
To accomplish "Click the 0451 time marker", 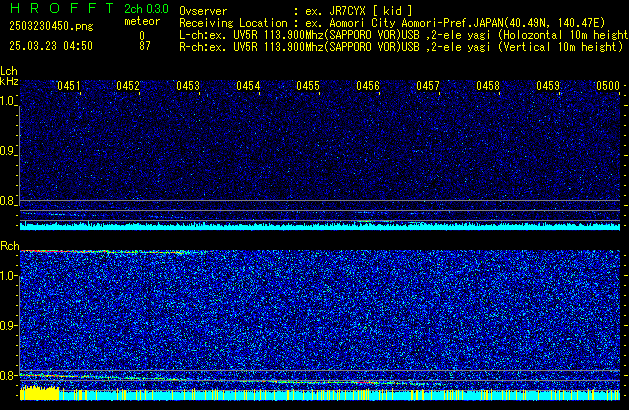I will (69, 86).
